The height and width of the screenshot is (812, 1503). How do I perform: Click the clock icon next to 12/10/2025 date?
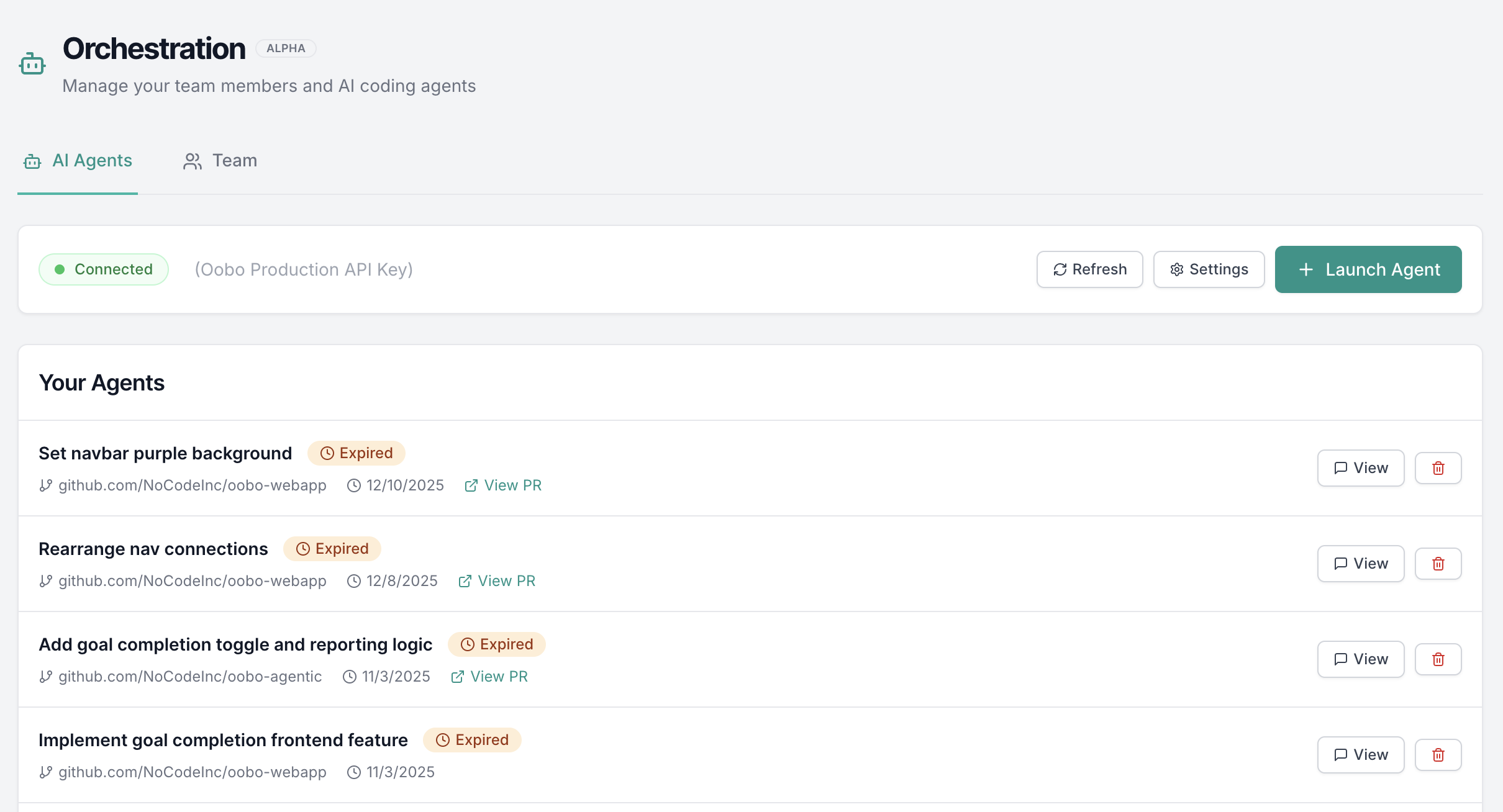click(353, 485)
